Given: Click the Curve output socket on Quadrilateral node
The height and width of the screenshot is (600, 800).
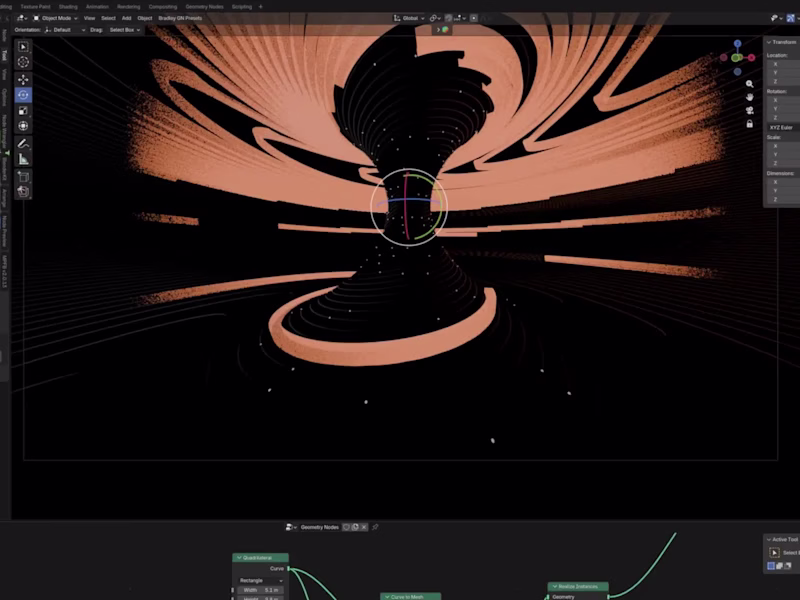Looking at the screenshot, I should 288,568.
